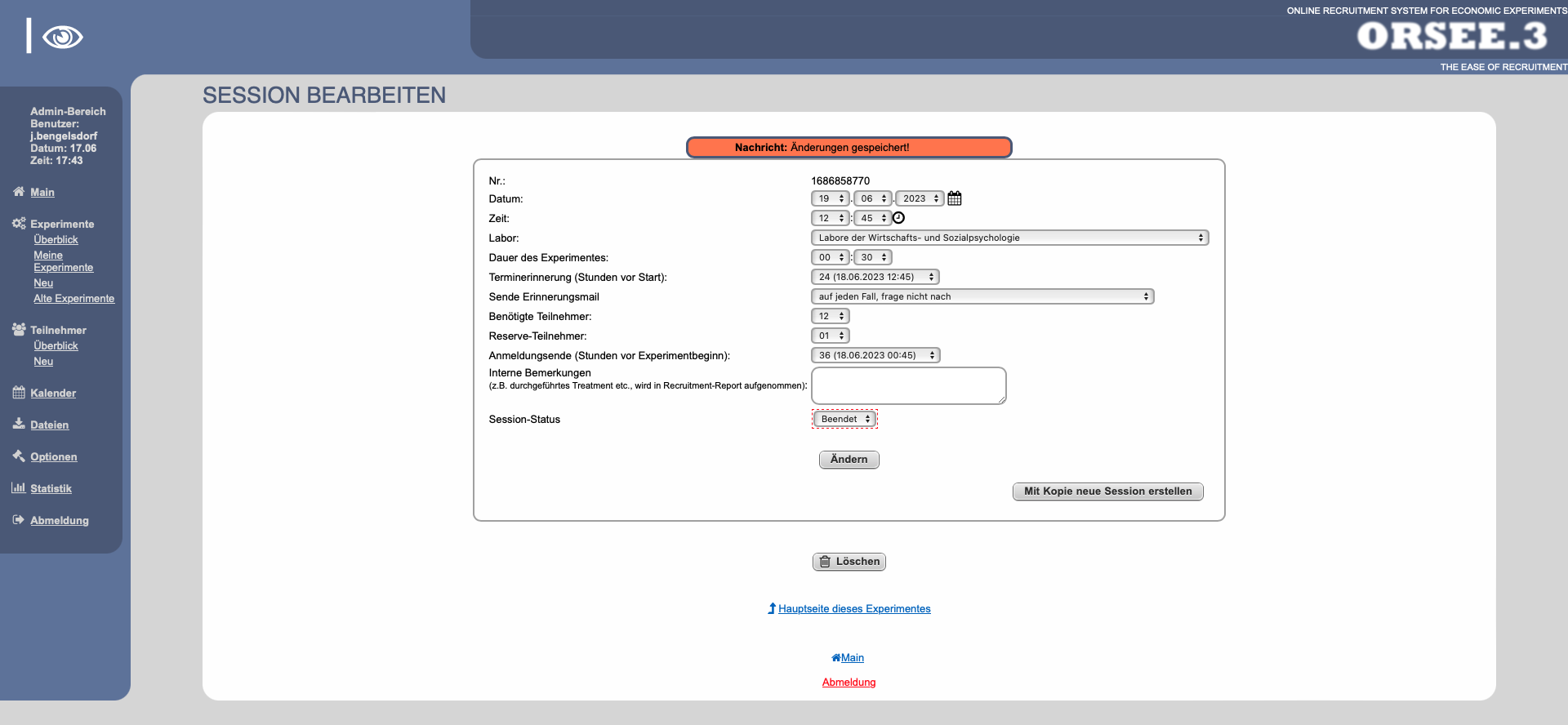Select the year dropdown in Datum
Image resolution: width=1568 pixels, height=725 pixels.
pyautogui.click(x=919, y=198)
